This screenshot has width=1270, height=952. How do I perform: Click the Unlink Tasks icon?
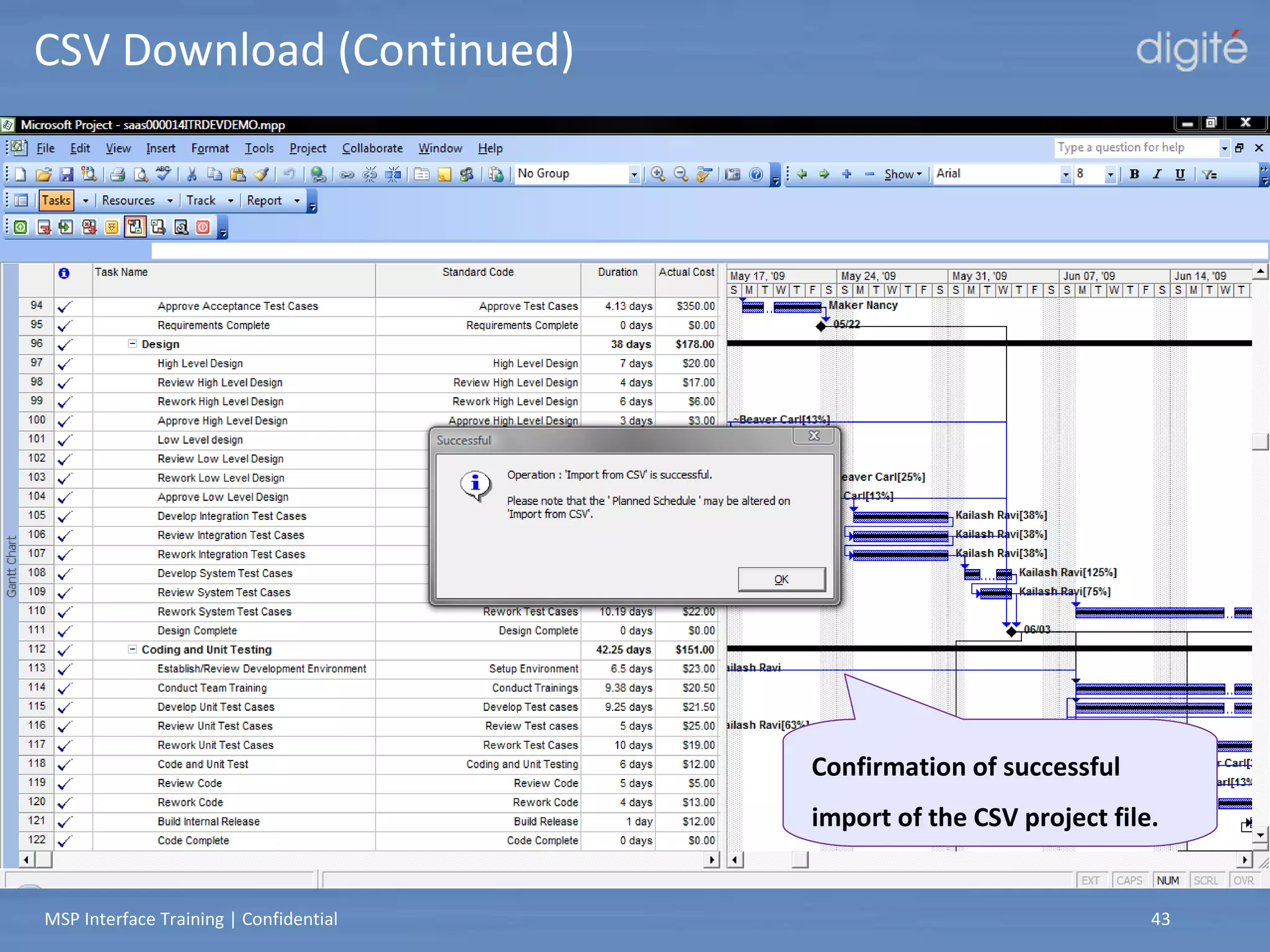[x=370, y=175]
